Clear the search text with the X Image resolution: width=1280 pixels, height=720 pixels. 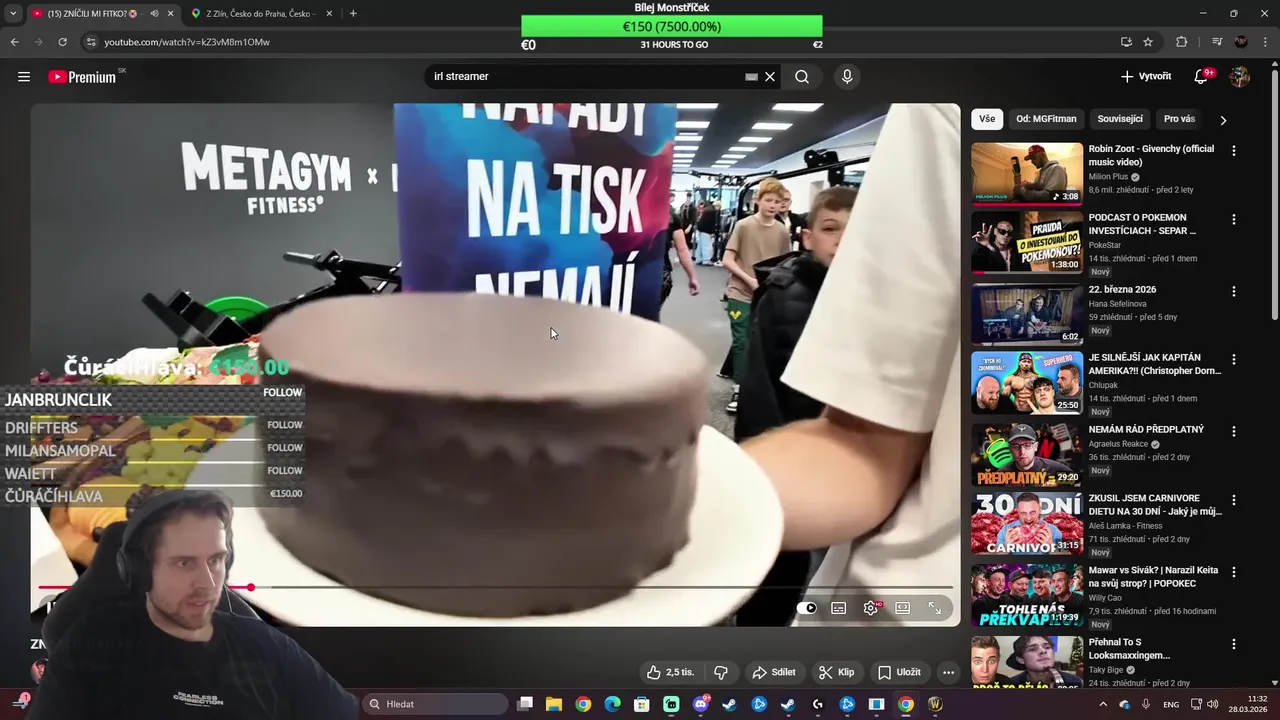coord(770,77)
